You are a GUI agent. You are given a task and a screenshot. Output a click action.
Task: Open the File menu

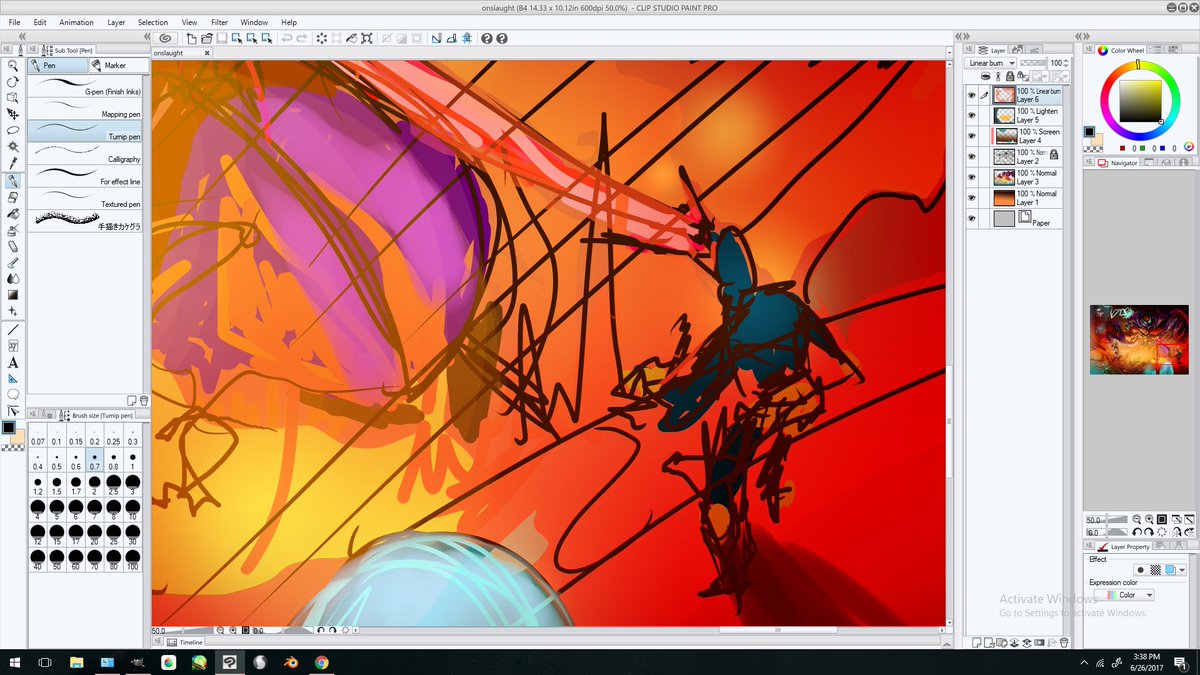click(14, 21)
